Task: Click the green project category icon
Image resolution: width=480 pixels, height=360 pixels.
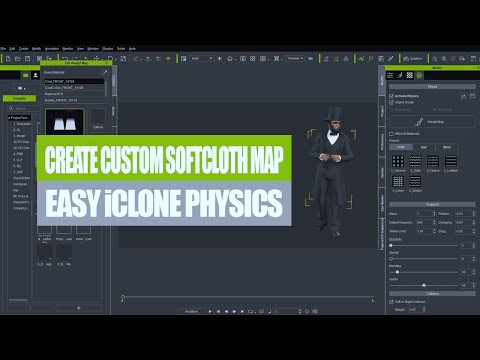Action: click(x=26, y=76)
